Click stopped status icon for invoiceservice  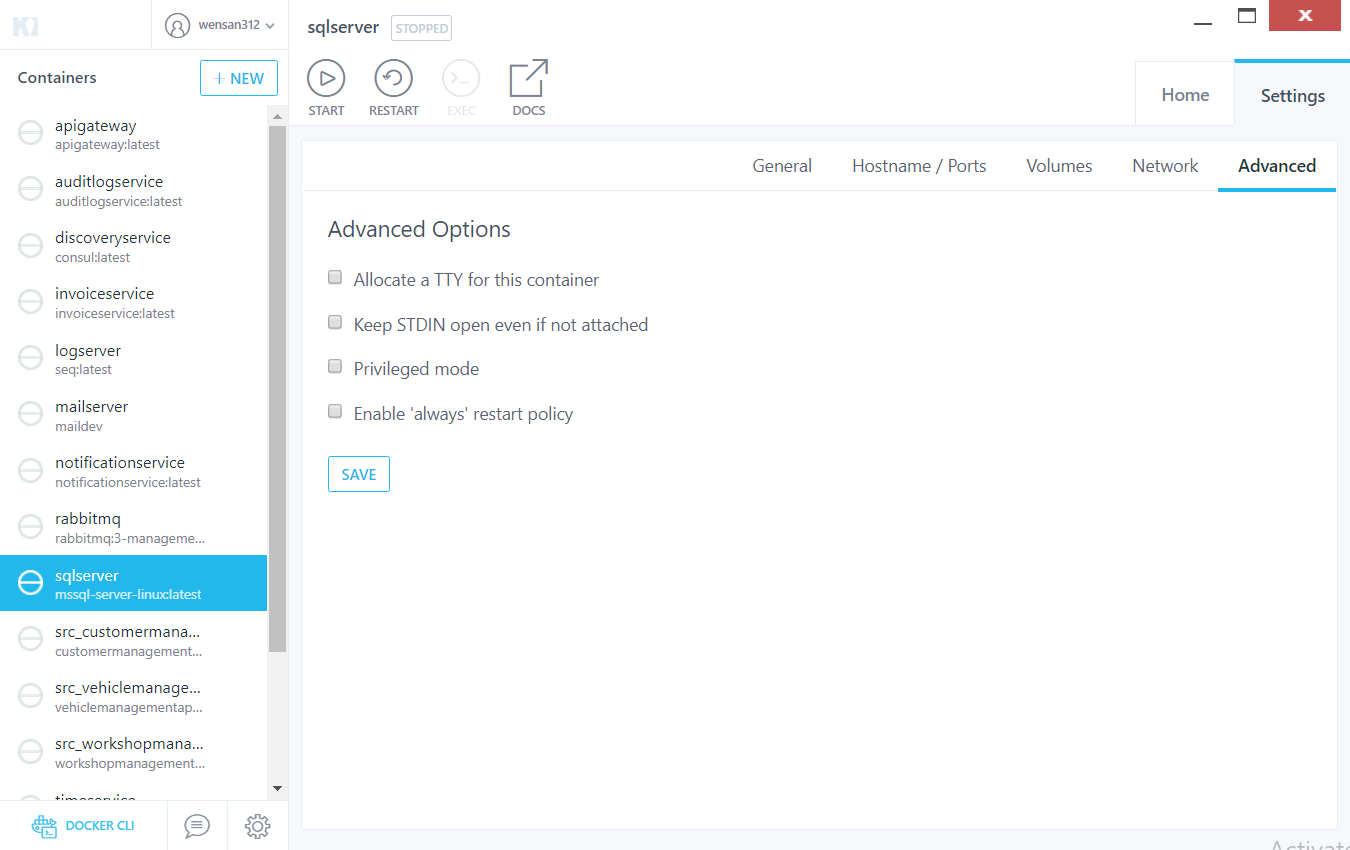(31, 300)
